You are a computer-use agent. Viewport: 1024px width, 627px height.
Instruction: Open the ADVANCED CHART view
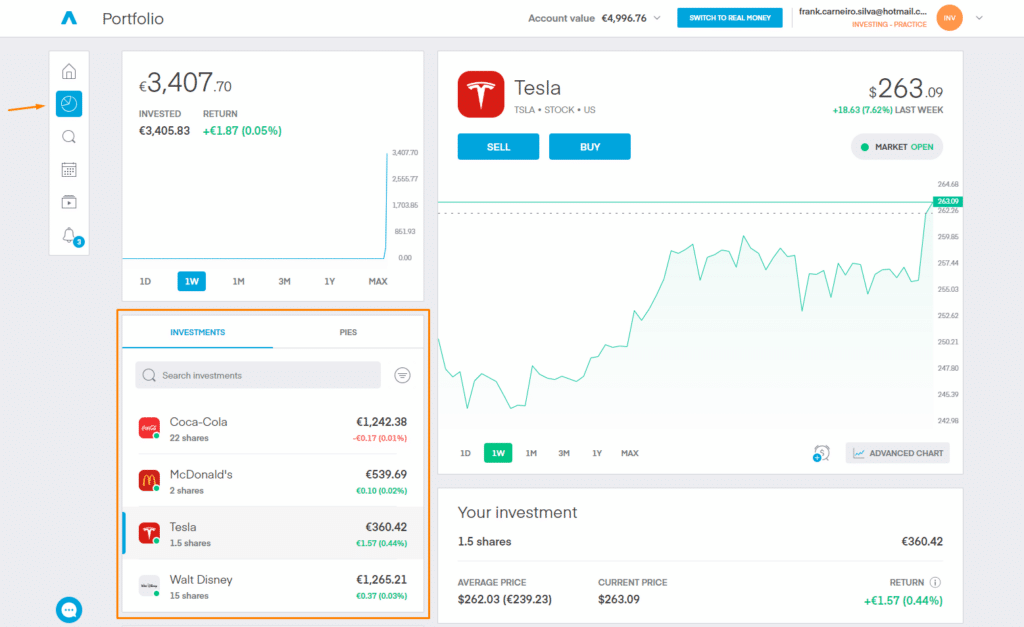897,453
